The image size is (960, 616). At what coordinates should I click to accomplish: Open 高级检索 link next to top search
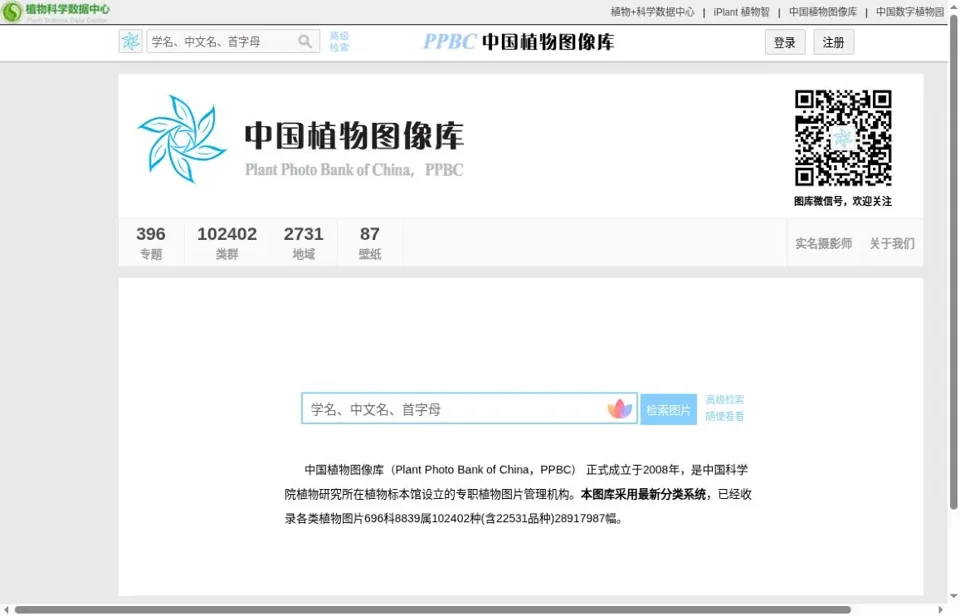[339, 42]
